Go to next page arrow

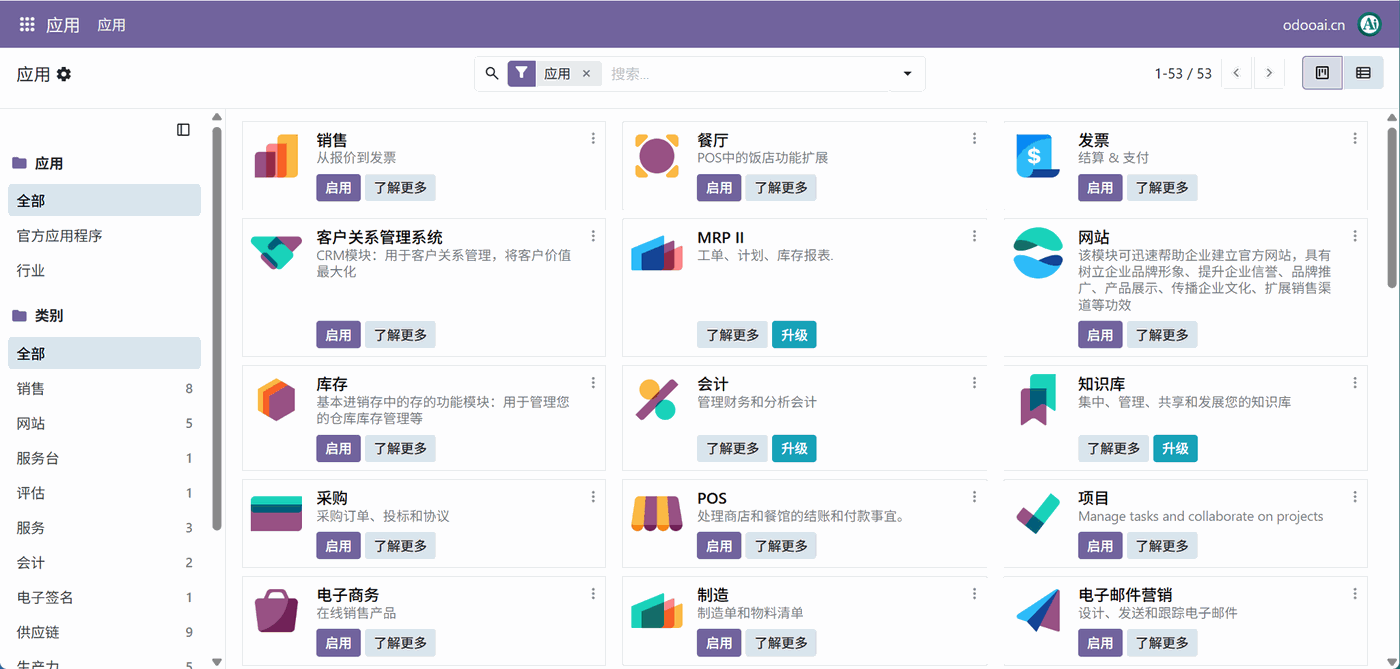point(1269,73)
